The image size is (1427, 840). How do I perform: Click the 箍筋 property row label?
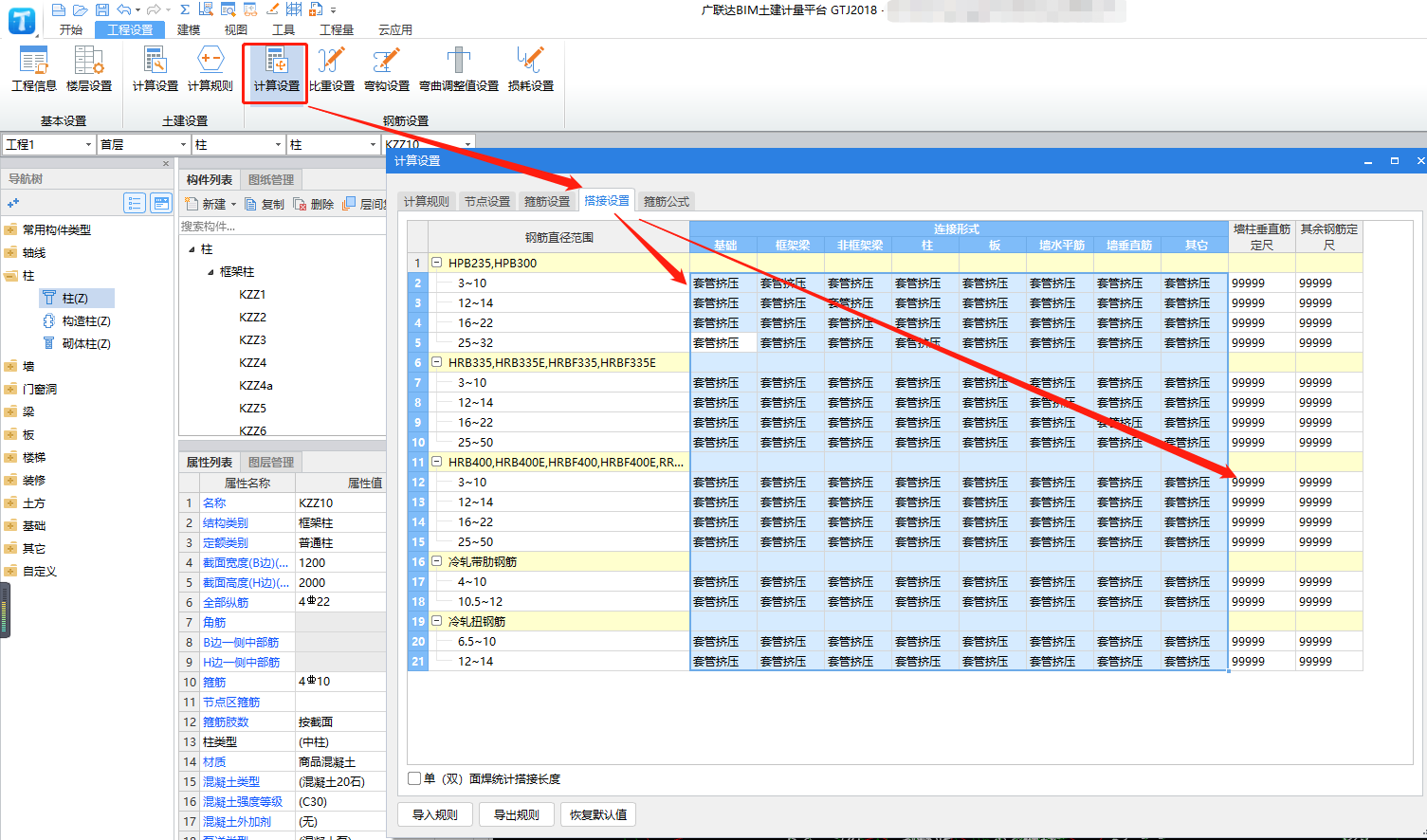[x=214, y=682]
